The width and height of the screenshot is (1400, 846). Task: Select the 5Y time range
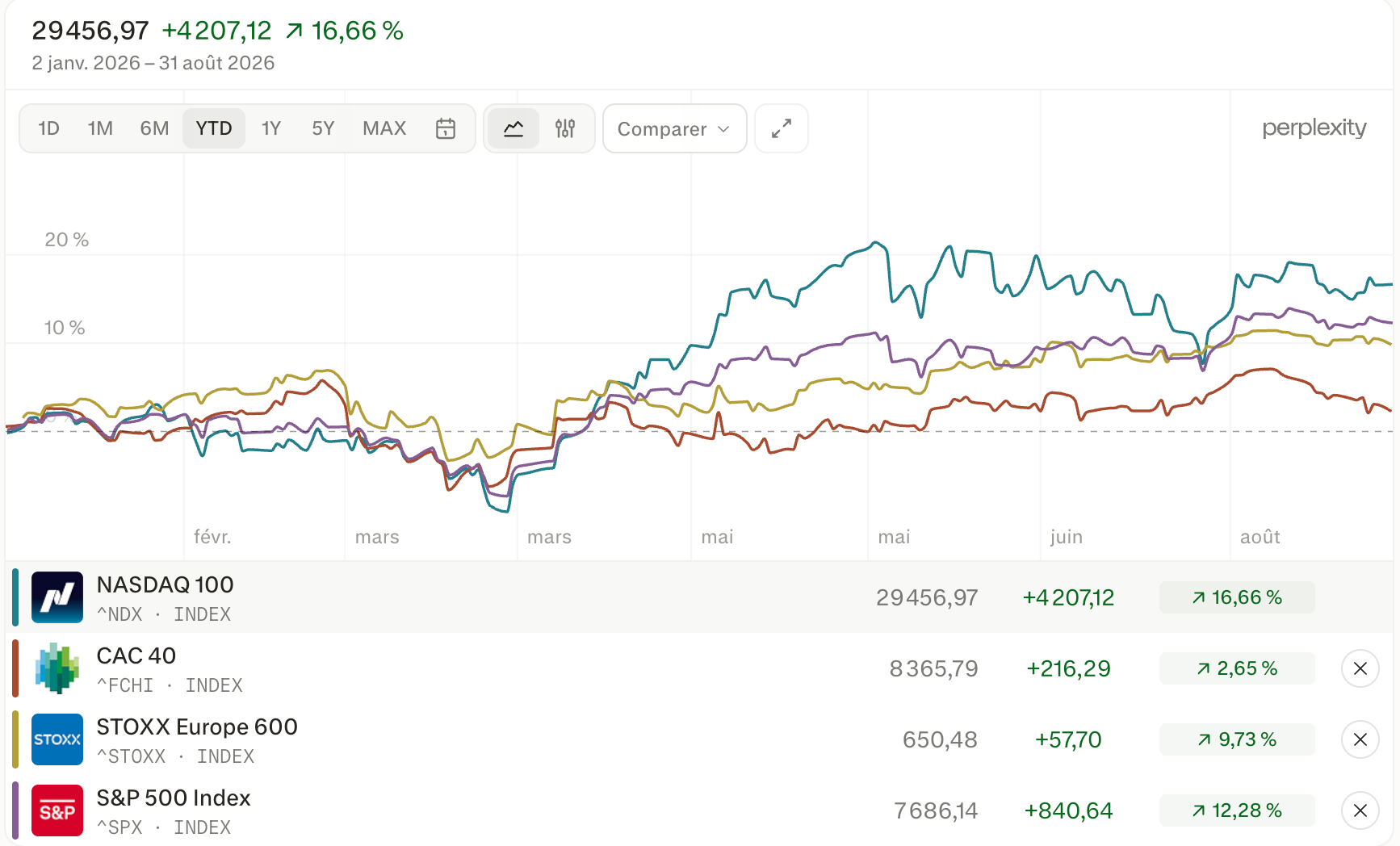click(x=323, y=128)
